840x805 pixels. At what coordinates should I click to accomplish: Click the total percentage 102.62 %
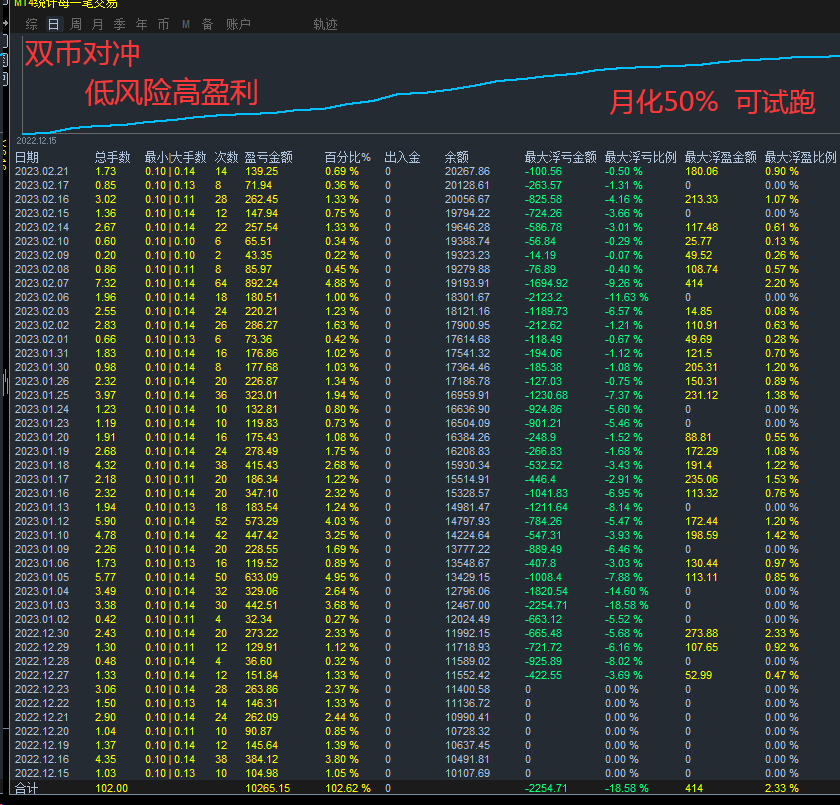348,788
